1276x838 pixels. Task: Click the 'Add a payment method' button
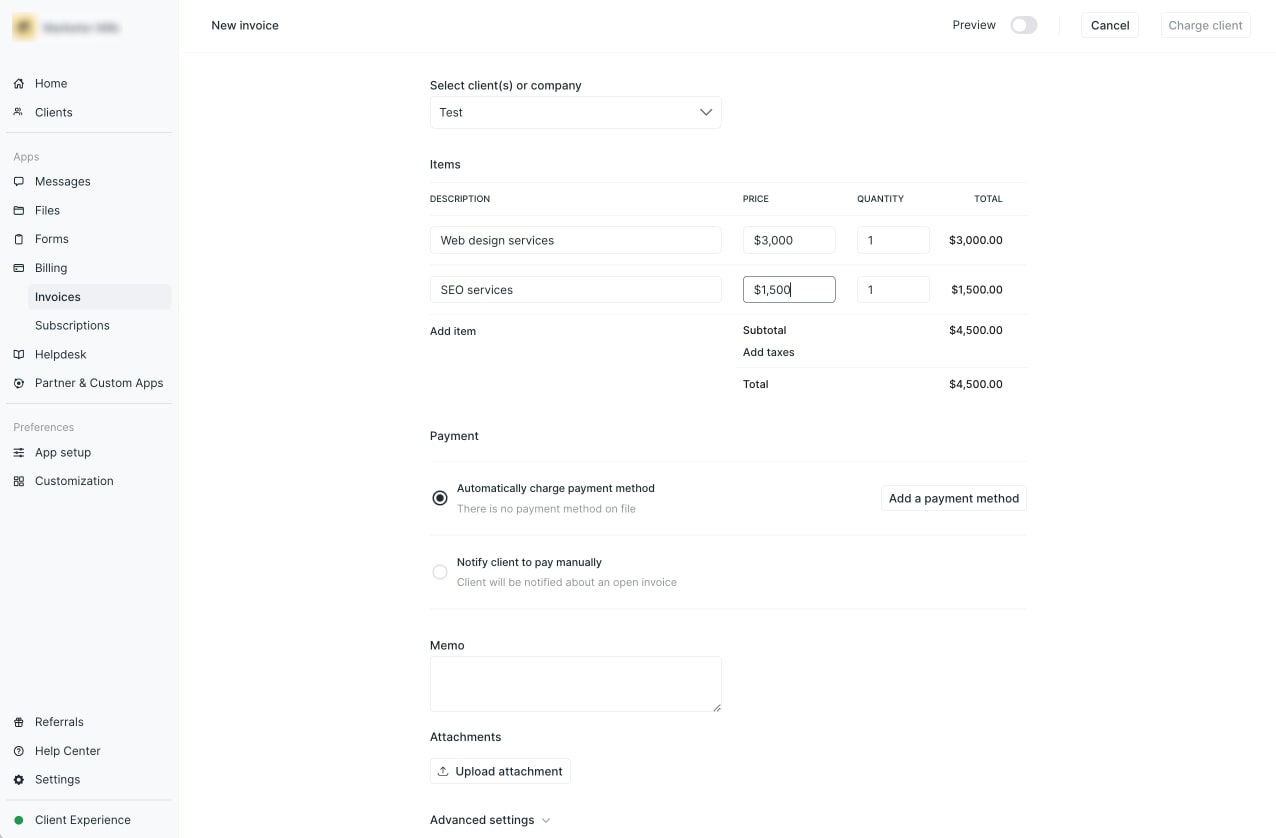click(953, 497)
